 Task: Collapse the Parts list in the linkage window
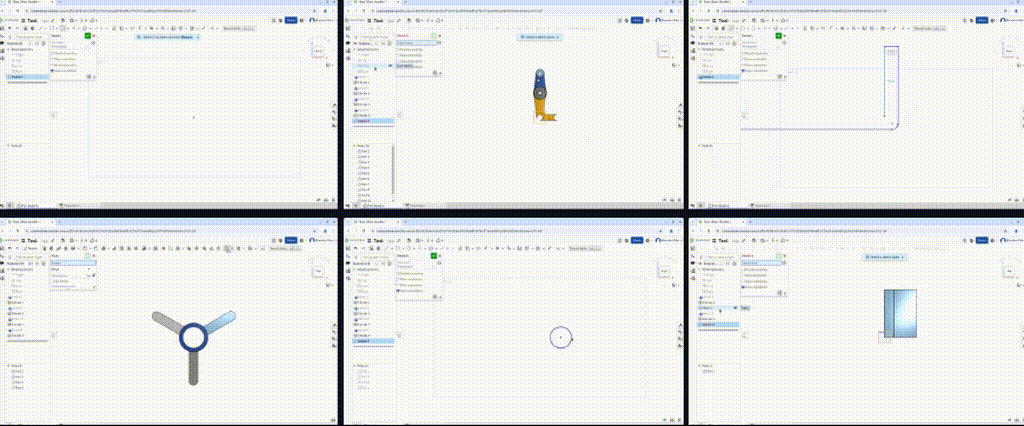[353, 145]
